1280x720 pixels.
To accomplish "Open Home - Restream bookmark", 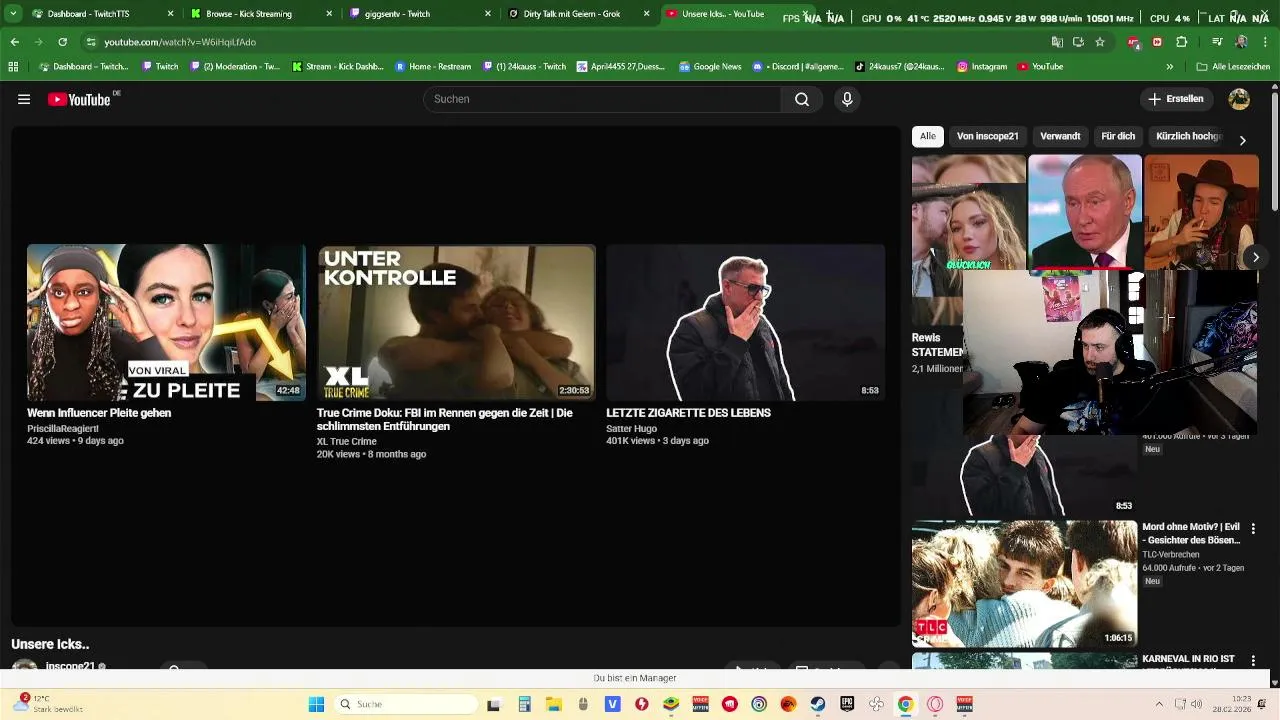I will [x=432, y=67].
